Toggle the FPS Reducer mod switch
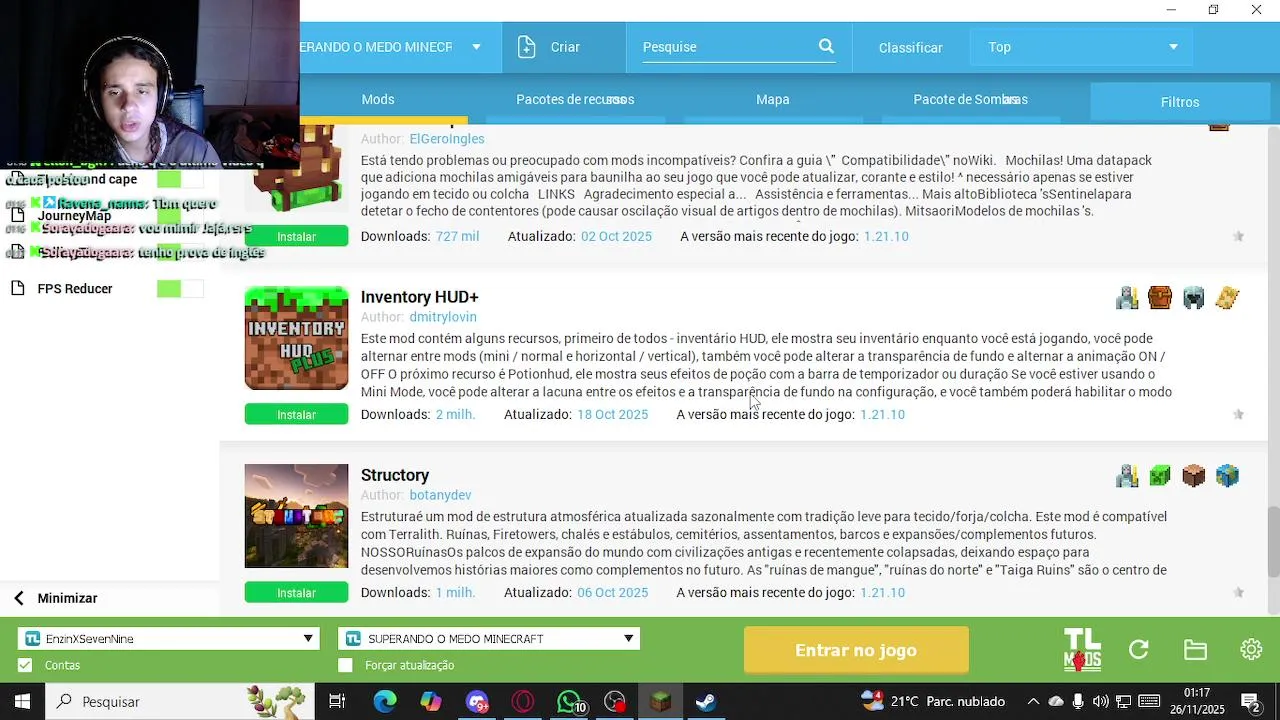 pos(180,289)
